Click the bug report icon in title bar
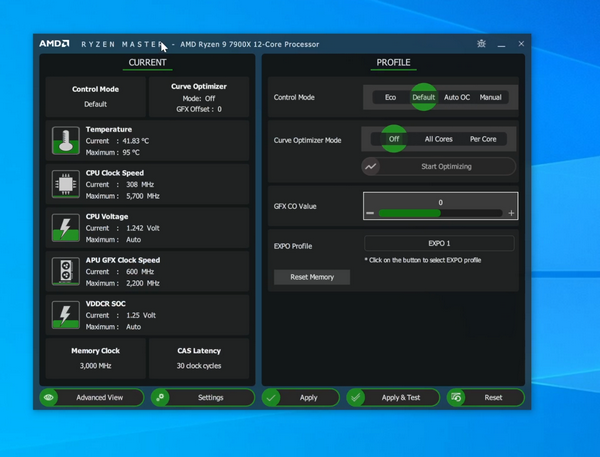 [482, 44]
